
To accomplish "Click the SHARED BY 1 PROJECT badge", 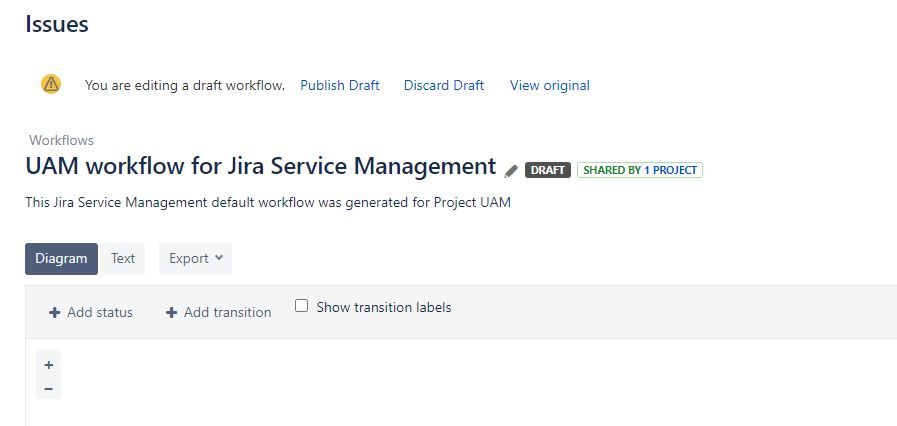I will (640, 170).
